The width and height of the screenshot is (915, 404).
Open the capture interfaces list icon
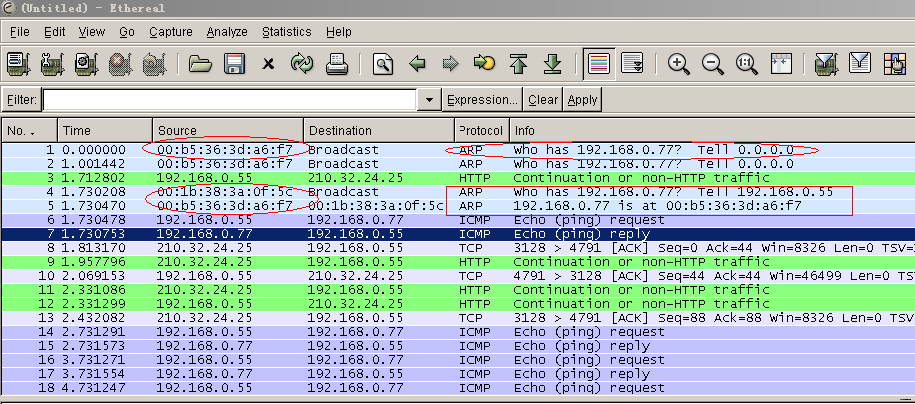[x=19, y=64]
